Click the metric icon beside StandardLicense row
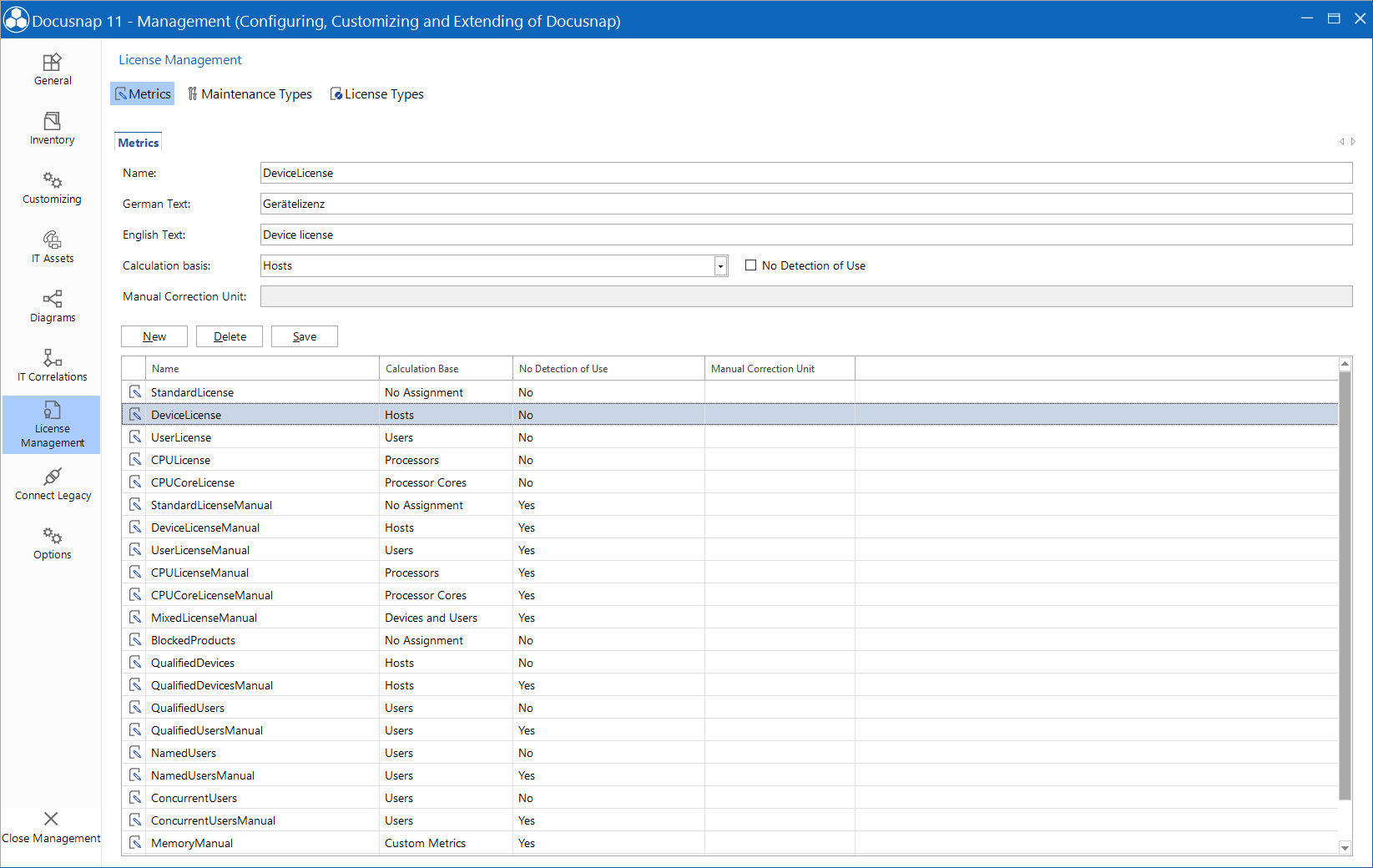The height and width of the screenshot is (868, 1373). [x=135, y=391]
